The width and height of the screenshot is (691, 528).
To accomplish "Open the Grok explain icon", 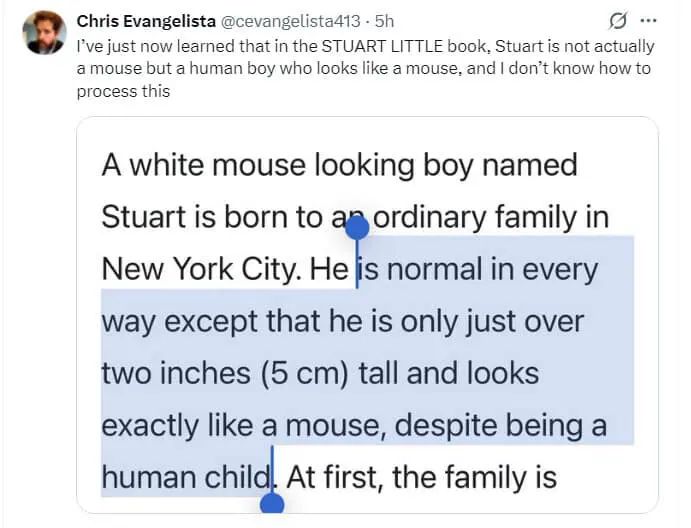I will 619,21.
